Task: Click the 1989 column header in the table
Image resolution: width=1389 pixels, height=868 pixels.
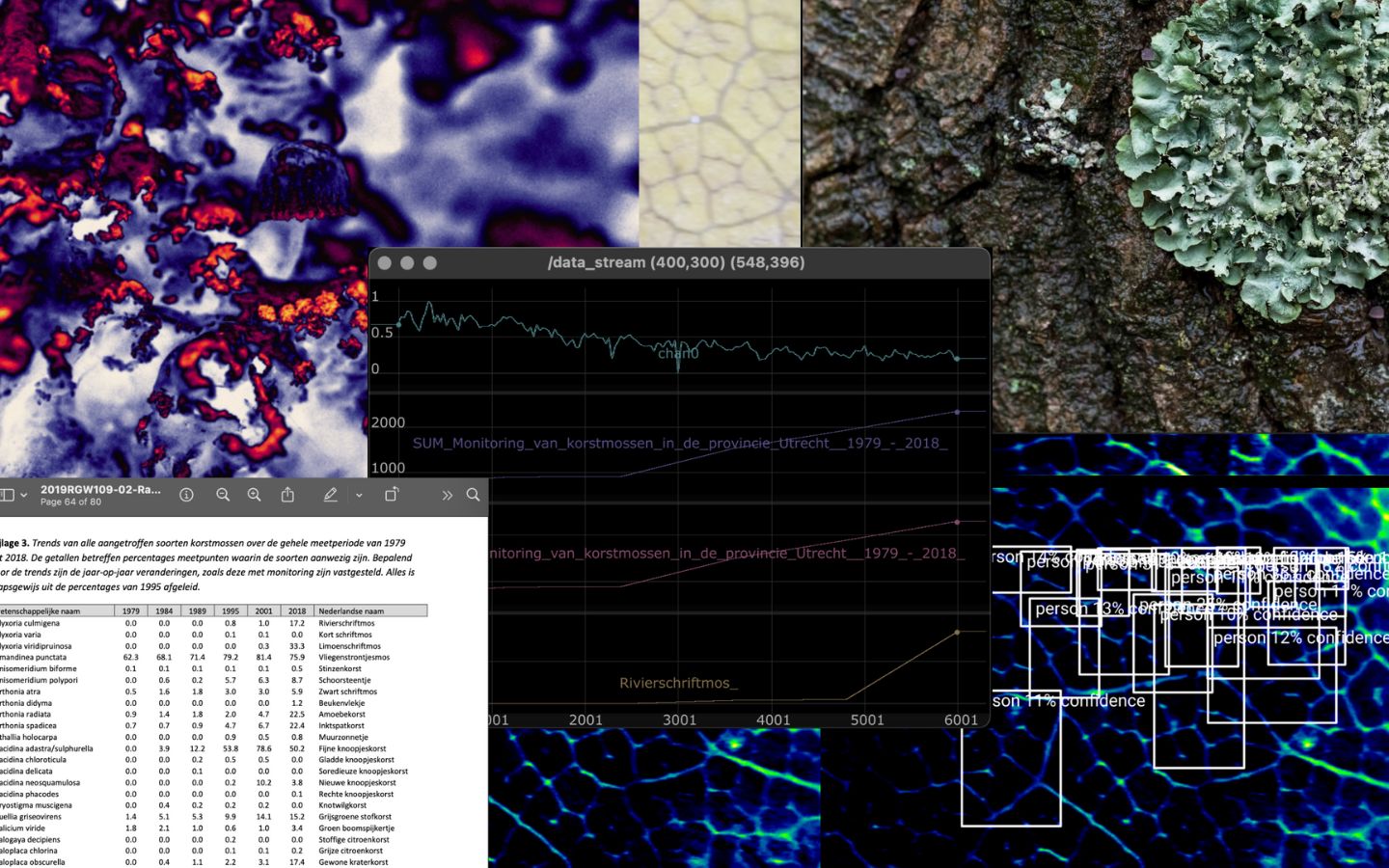Action: pos(197,610)
